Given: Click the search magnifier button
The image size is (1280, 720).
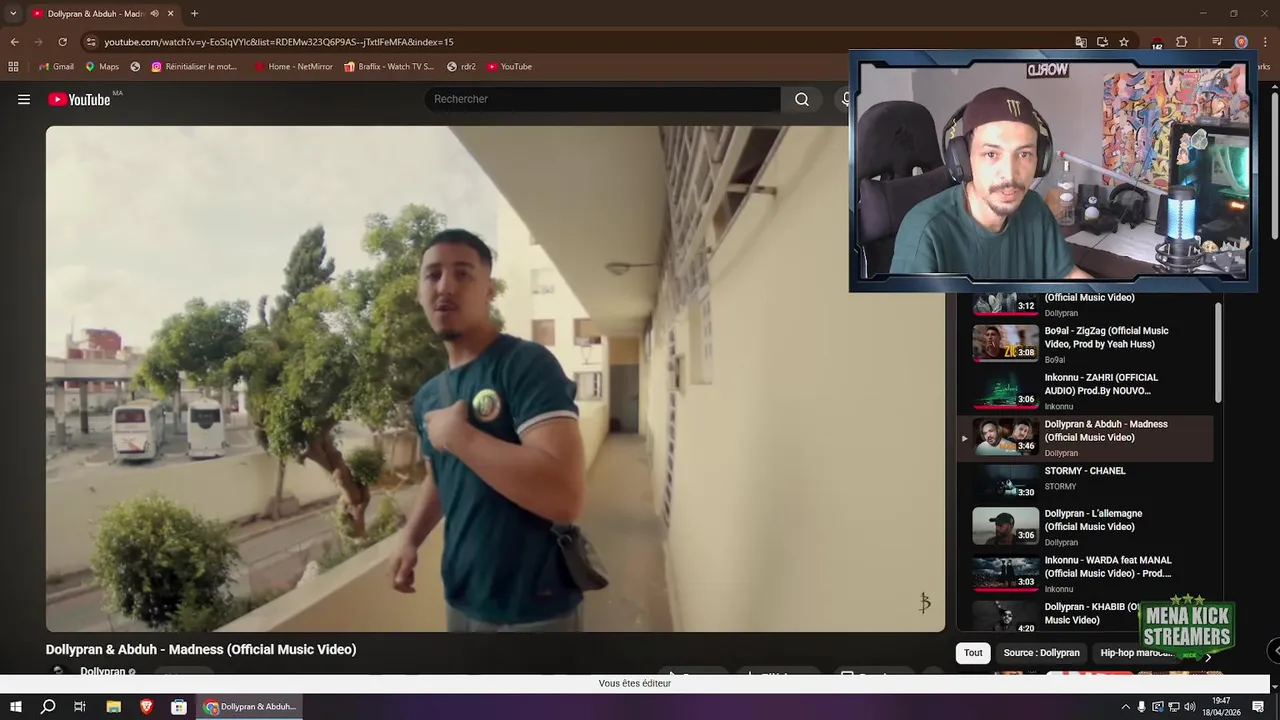Looking at the screenshot, I should tap(801, 99).
